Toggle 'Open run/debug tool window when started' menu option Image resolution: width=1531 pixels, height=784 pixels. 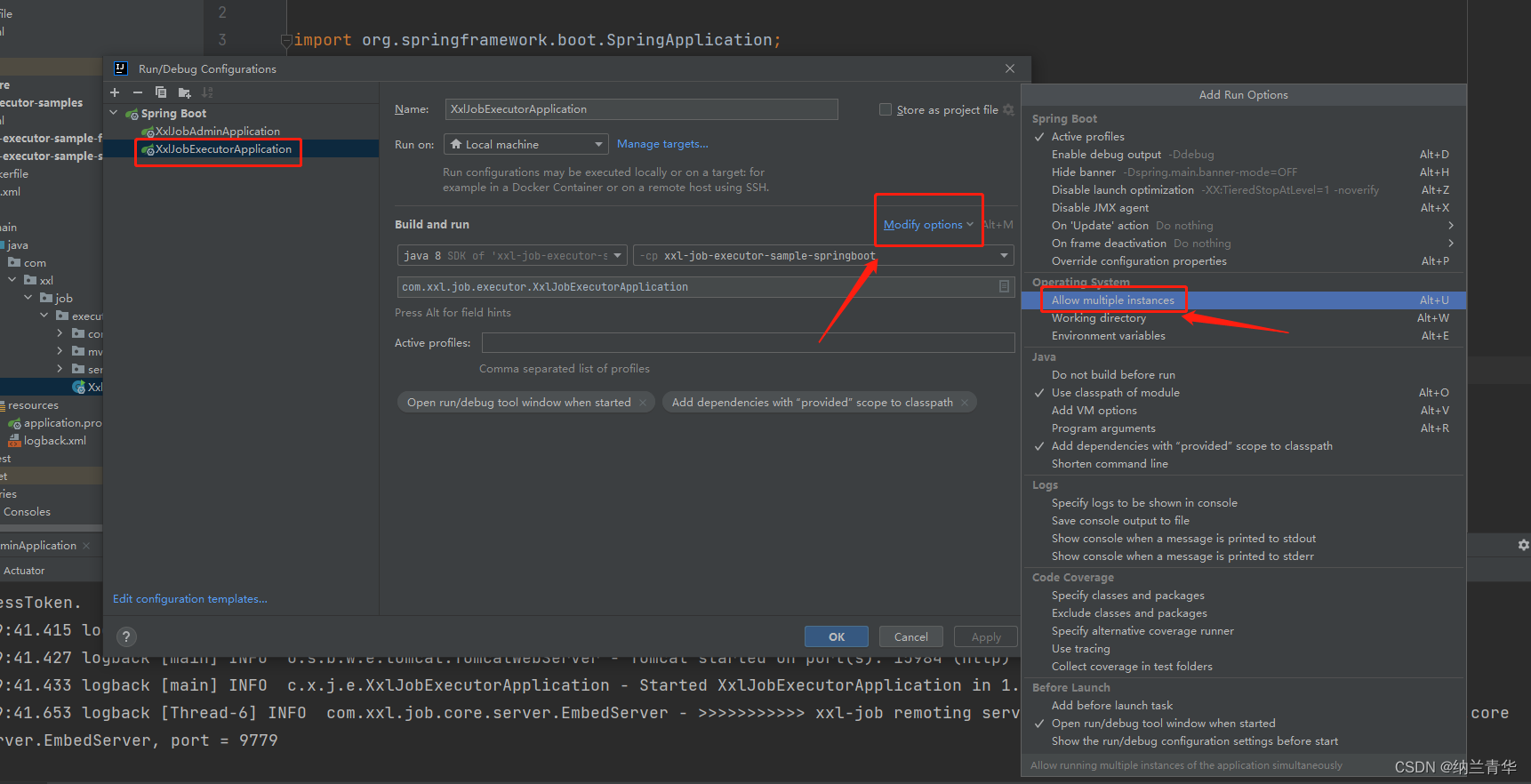(x=1244, y=724)
